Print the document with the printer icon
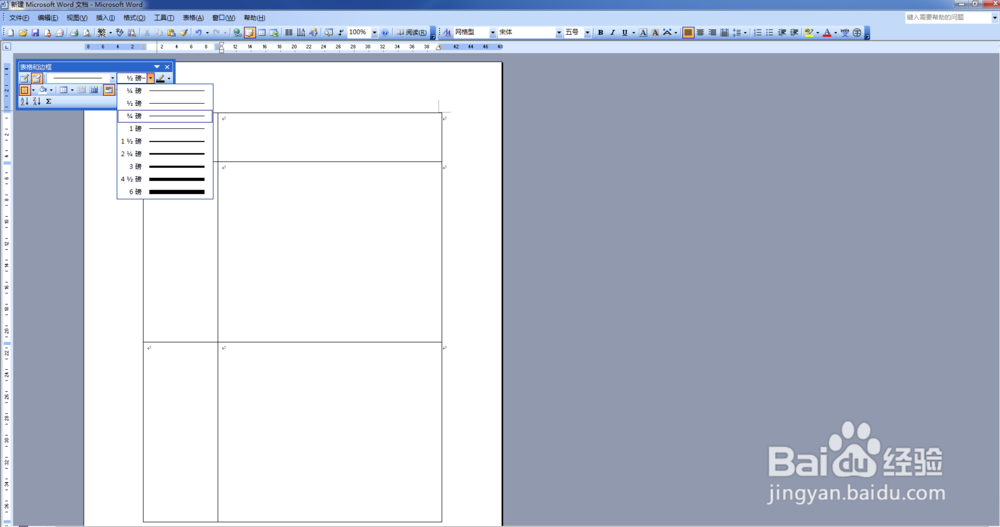 74,32
